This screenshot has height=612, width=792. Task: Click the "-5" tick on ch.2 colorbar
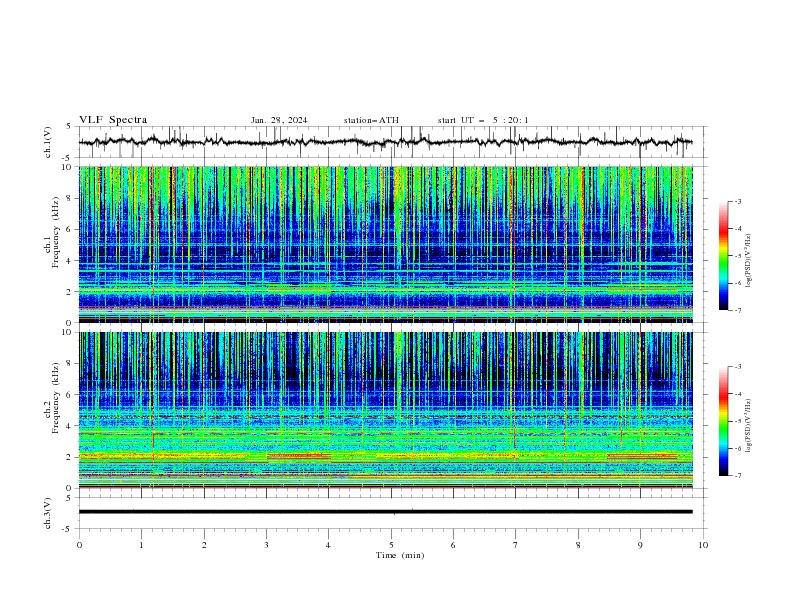coord(737,421)
